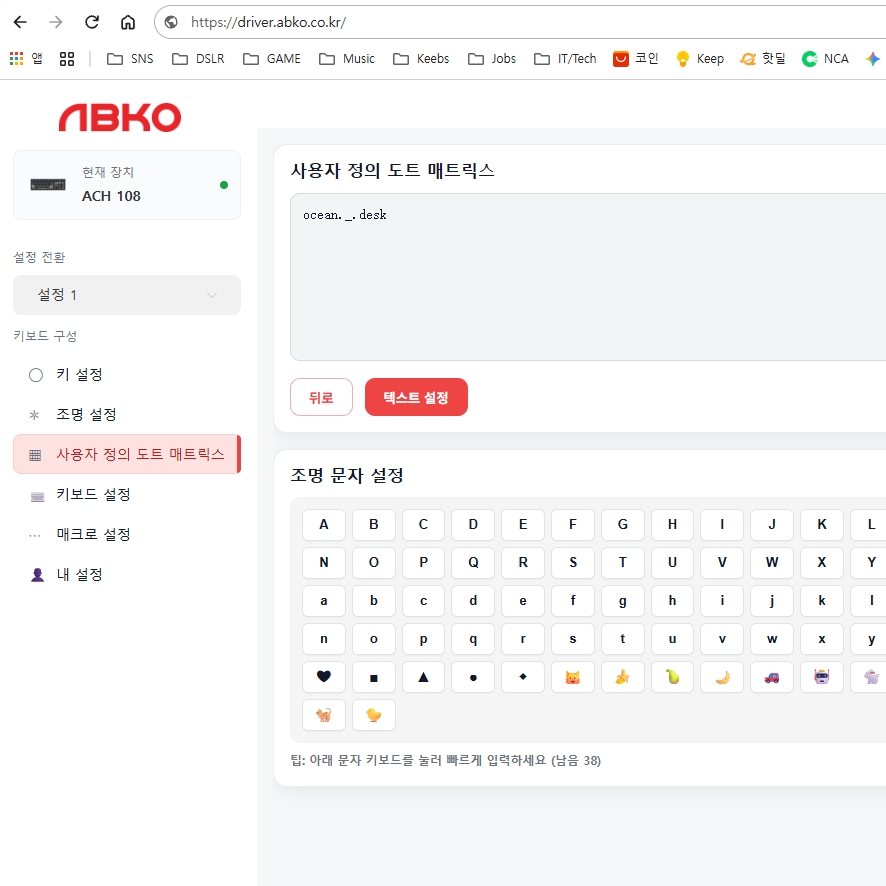
Task: Open the NCA bookmark
Action: 825,58
